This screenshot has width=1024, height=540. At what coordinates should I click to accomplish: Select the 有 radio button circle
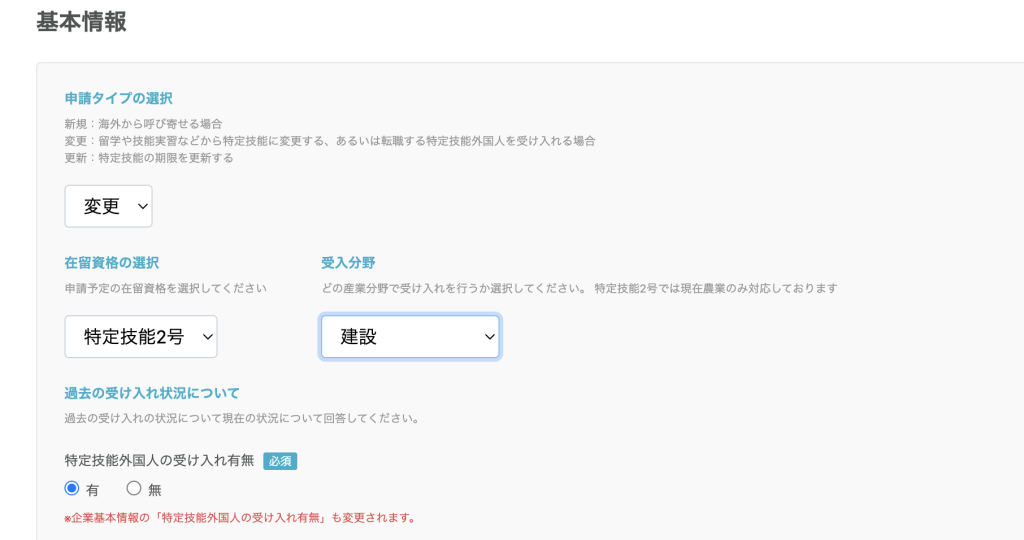tap(72, 489)
